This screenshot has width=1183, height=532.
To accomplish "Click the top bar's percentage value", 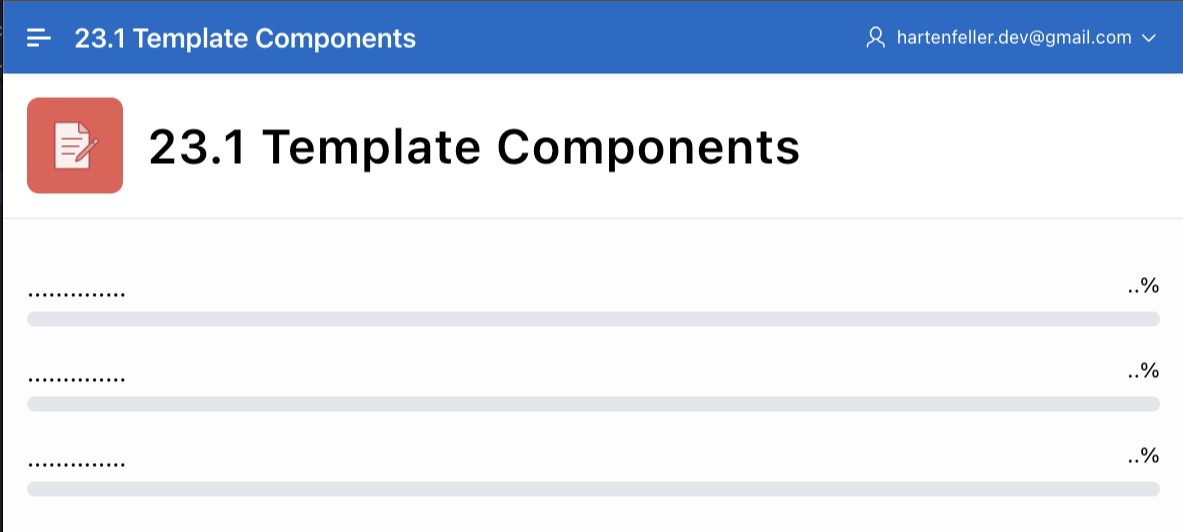I will point(1143,287).
